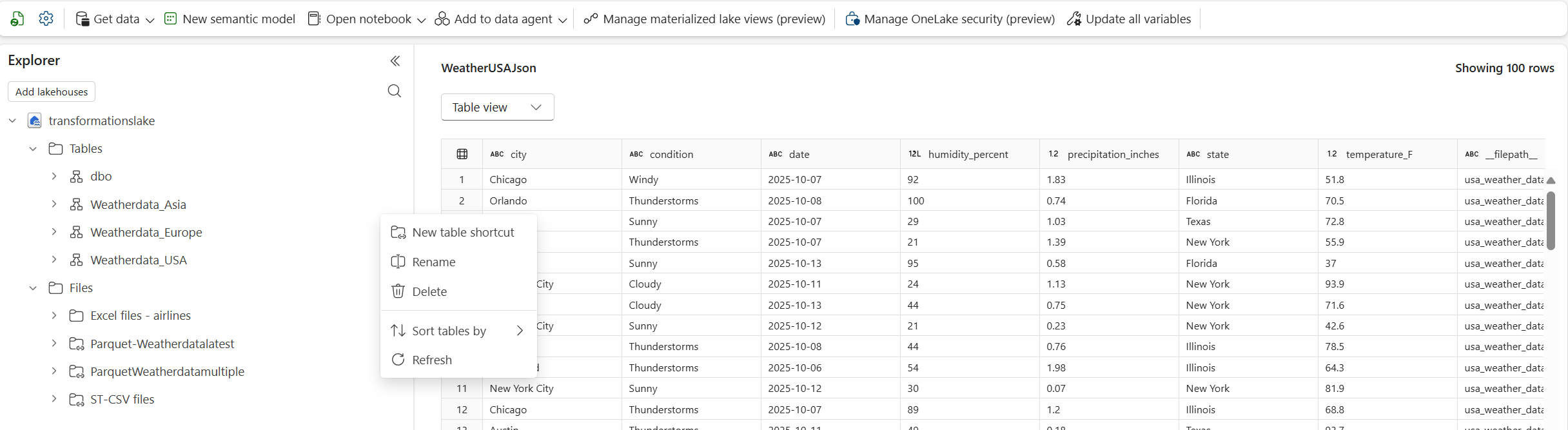Open the Table view dropdown
Screen dimensions: 1568x430
point(497,107)
